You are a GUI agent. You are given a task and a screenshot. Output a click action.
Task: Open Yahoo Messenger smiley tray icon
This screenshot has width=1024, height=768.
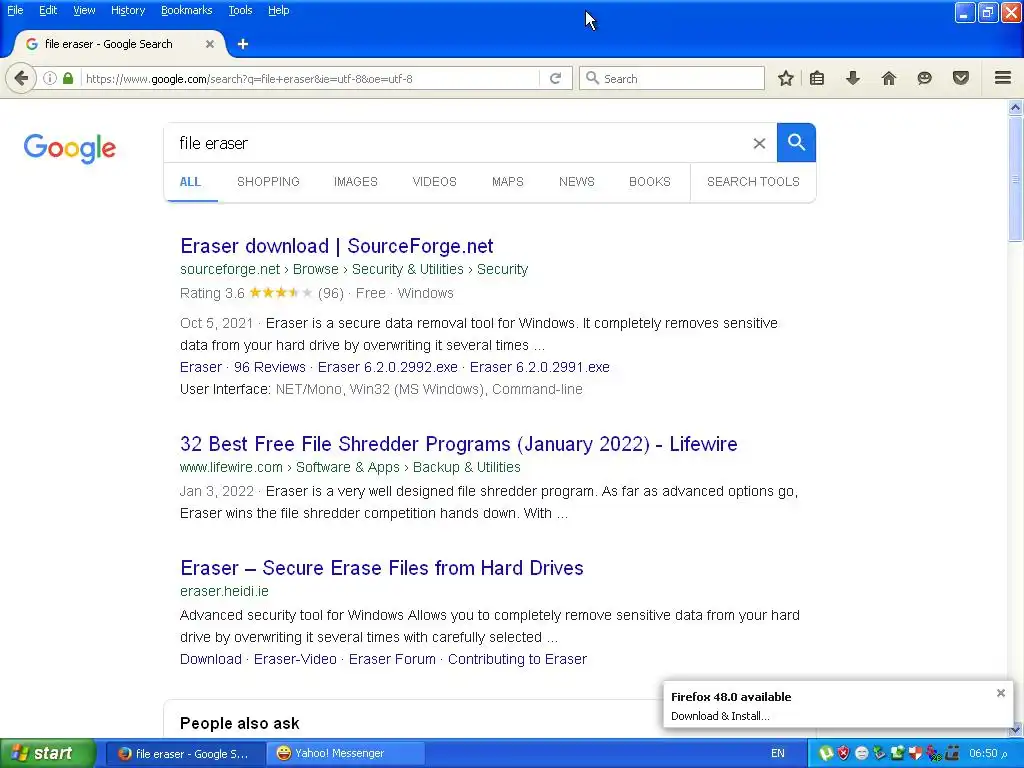861,754
